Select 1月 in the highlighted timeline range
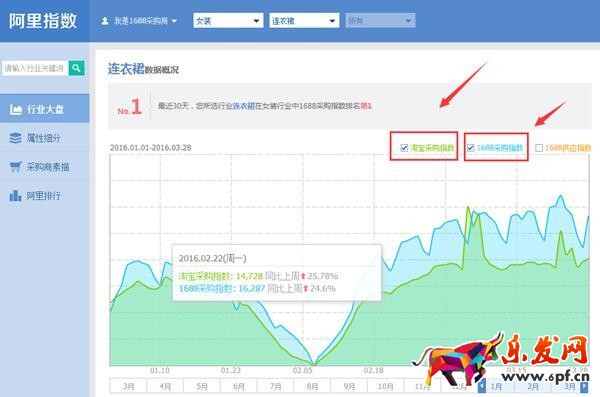 tap(497, 387)
